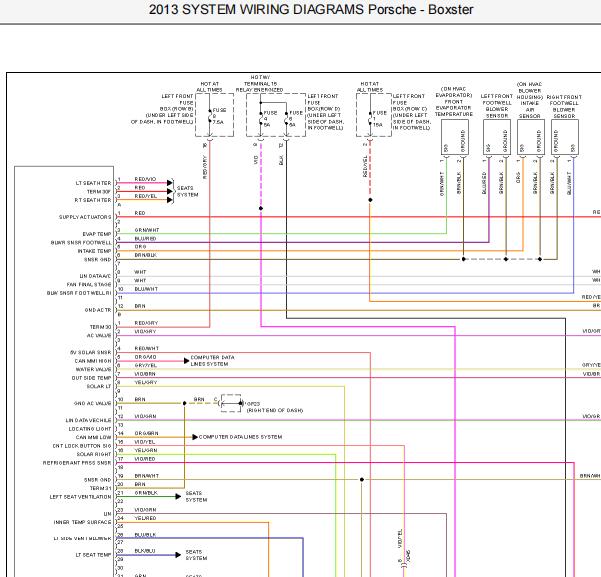Click the LEFT SEAT VENTILATION label
This screenshot has height=577, width=601.
coord(80,497)
